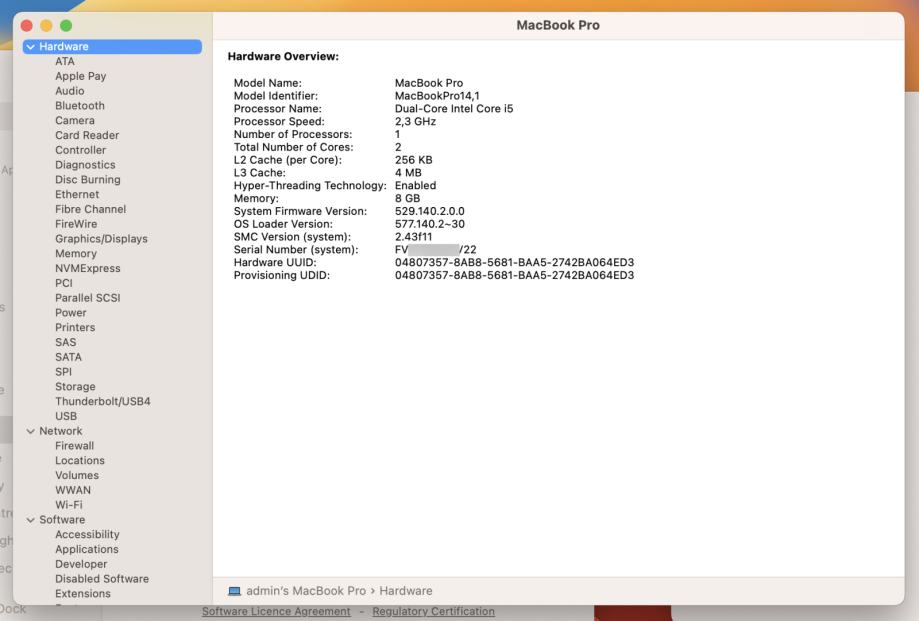The width and height of the screenshot is (919, 621).
Task: Select the Software category
Action: (62, 520)
